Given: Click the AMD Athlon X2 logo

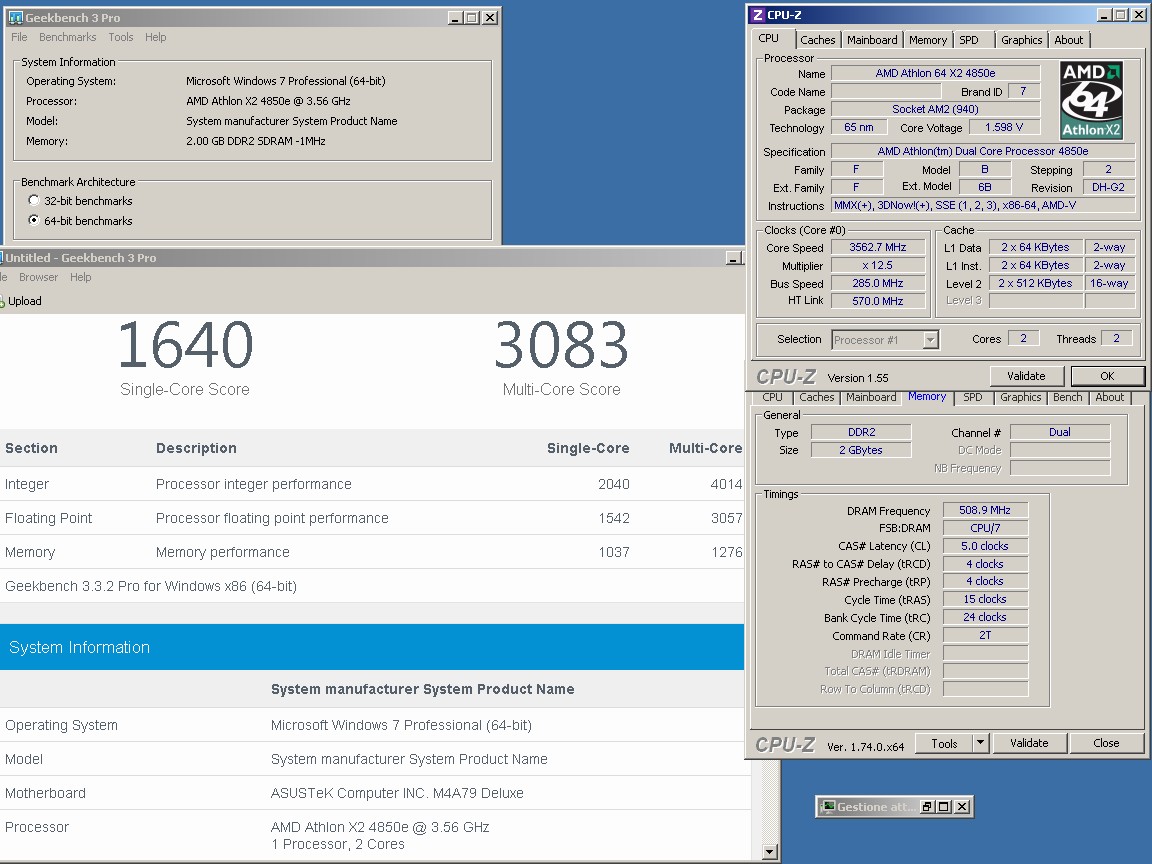Looking at the screenshot, I should pyautogui.click(x=1092, y=101).
